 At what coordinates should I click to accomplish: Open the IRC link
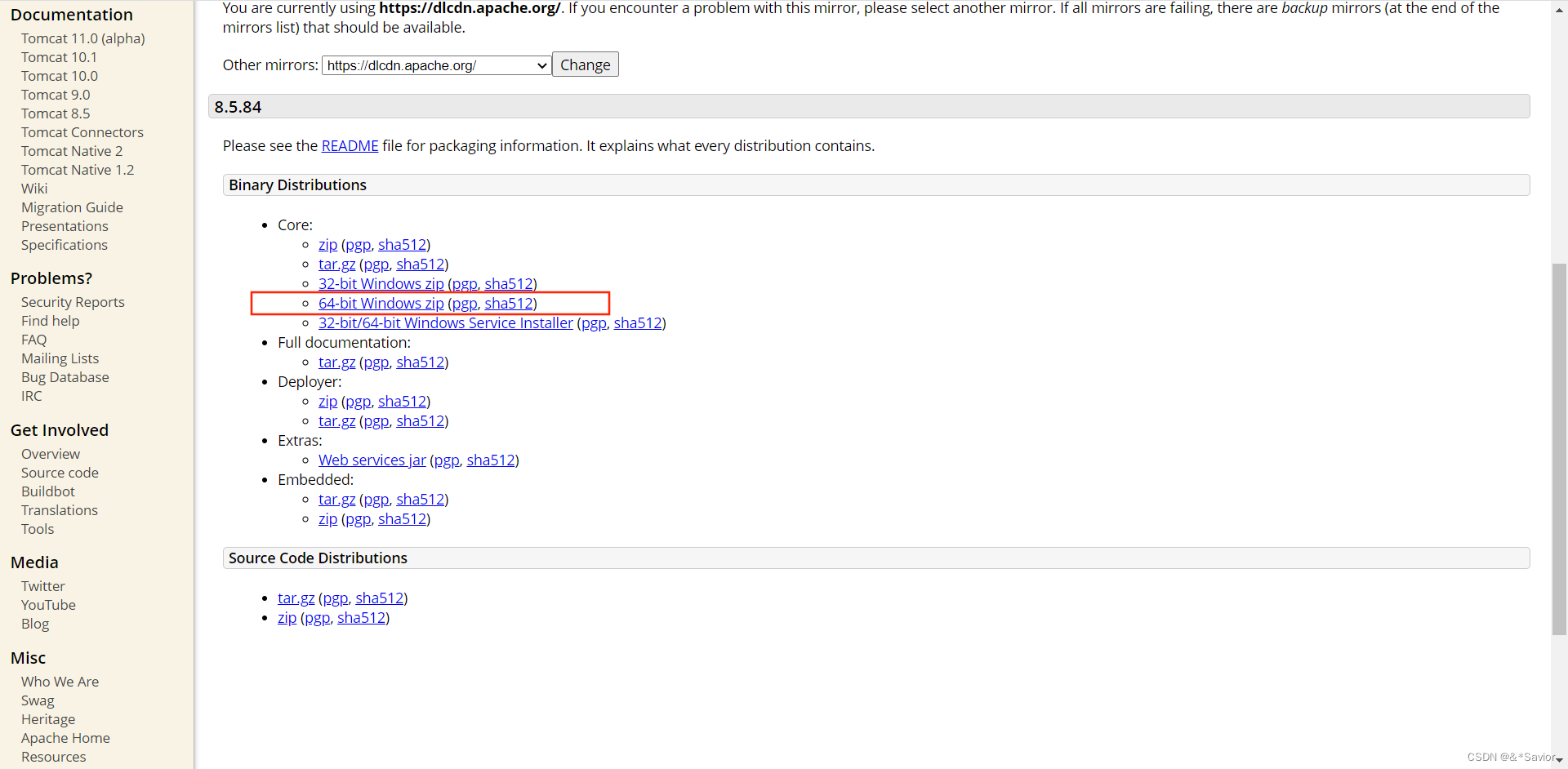(32, 396)
